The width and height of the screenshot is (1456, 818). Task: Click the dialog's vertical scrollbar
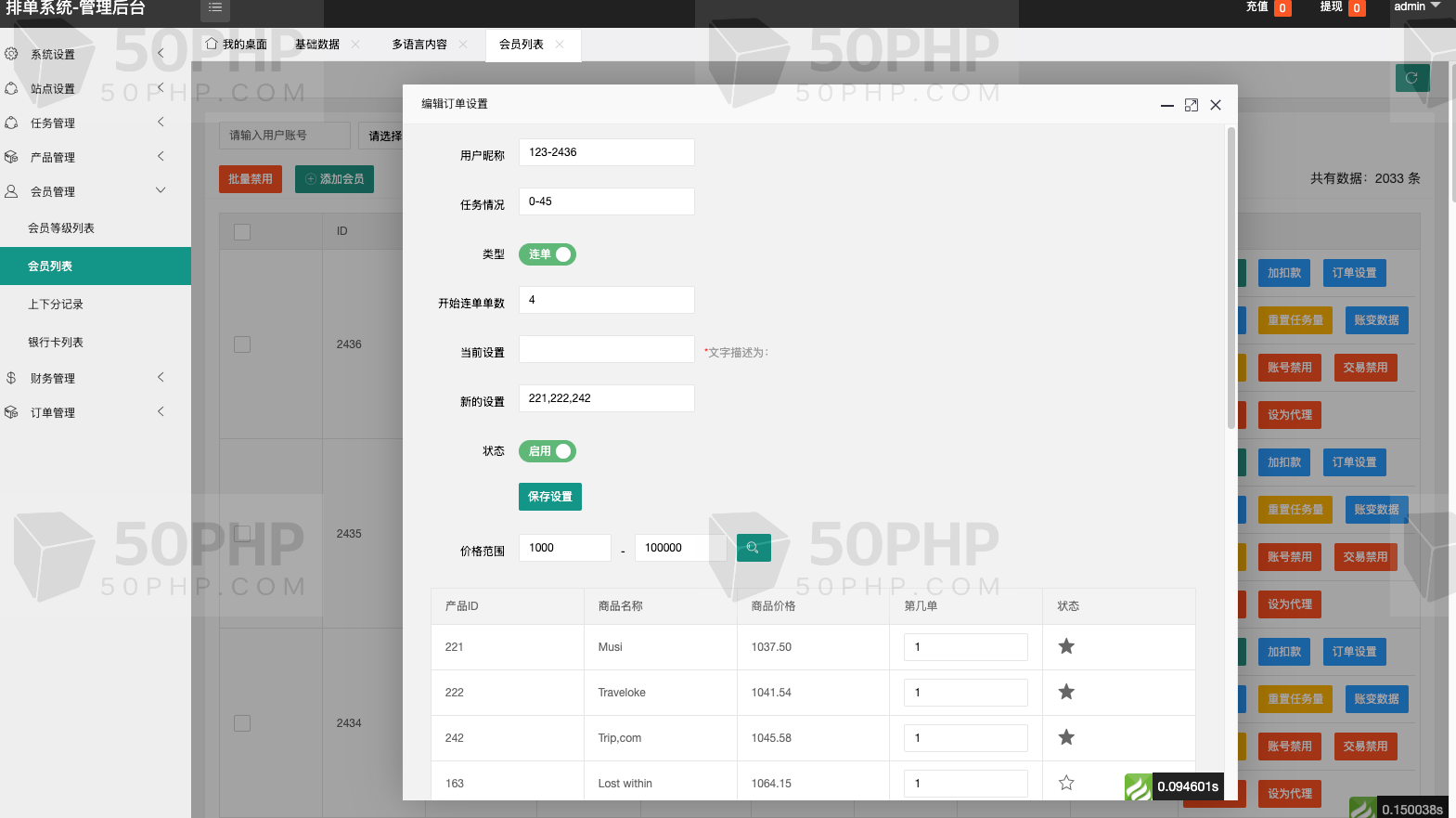point(1231,279)
